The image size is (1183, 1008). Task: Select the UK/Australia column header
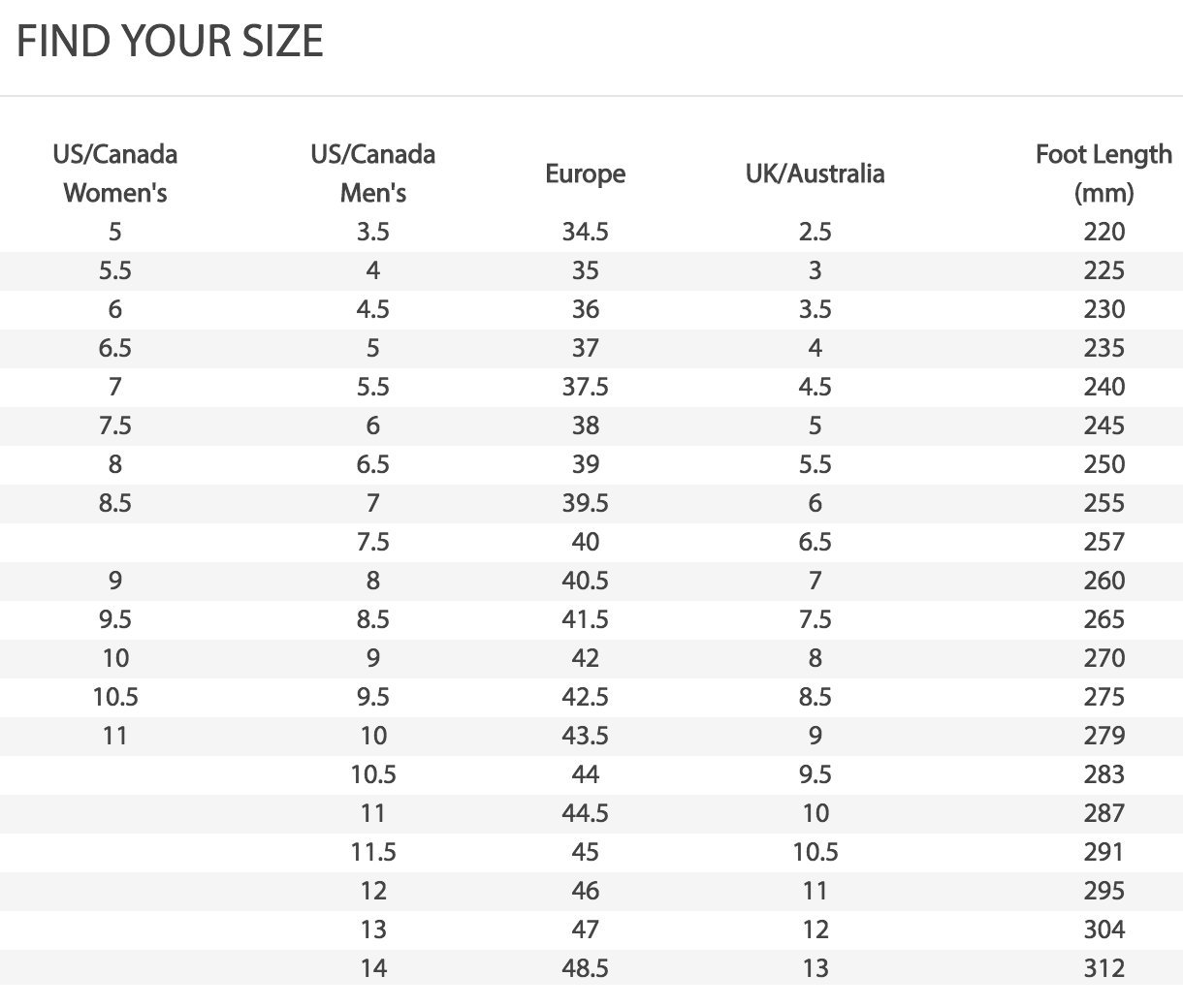coord(815,173)
